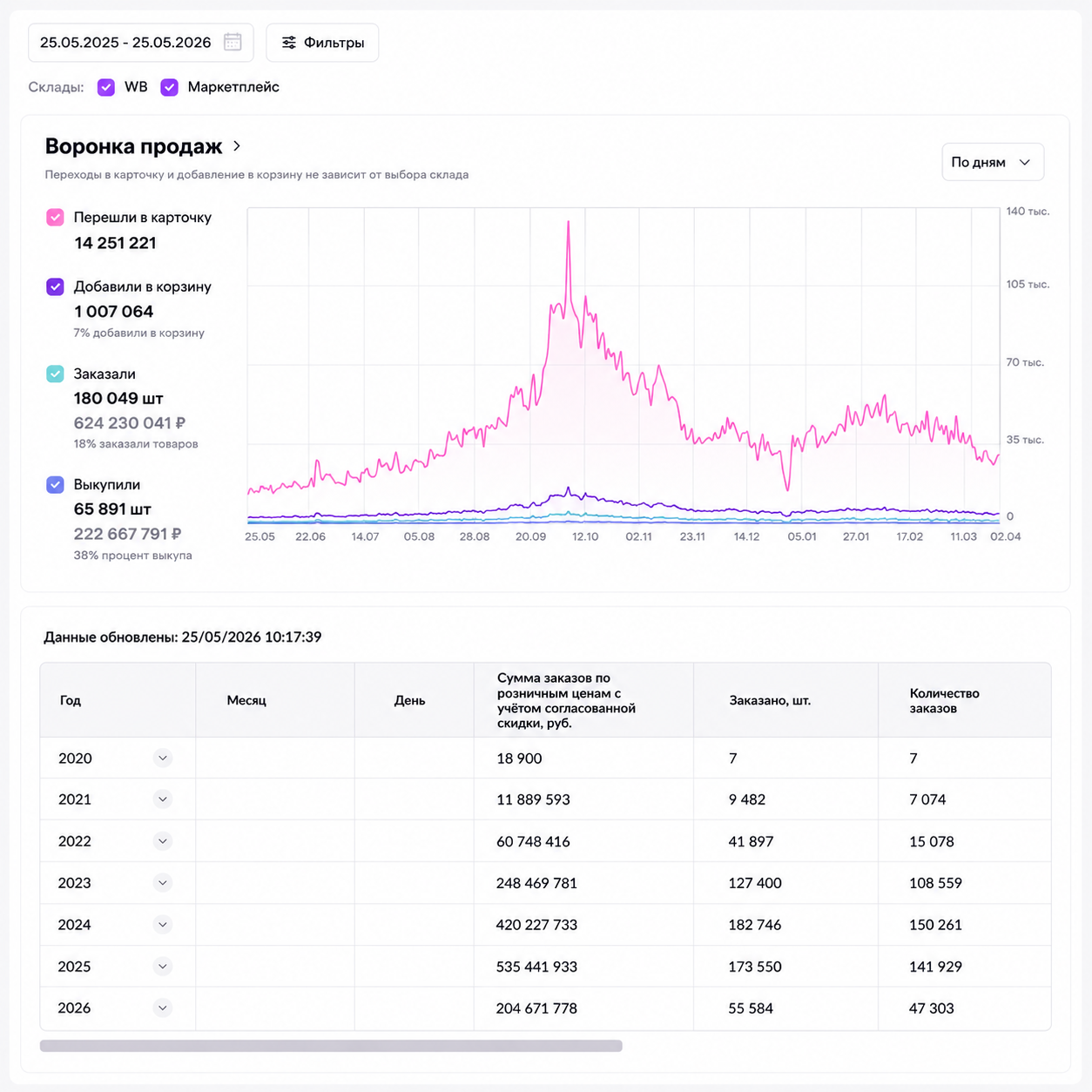Toggle the Заказали series checkbox
This screenshot has height=1092, width=1092.
point(55,374)
